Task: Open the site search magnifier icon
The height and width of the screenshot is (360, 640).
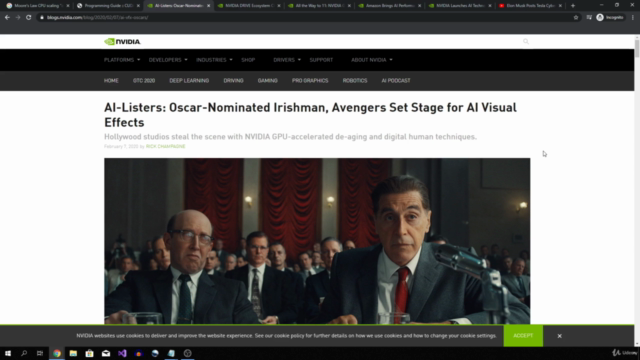Action: [526, 42]
